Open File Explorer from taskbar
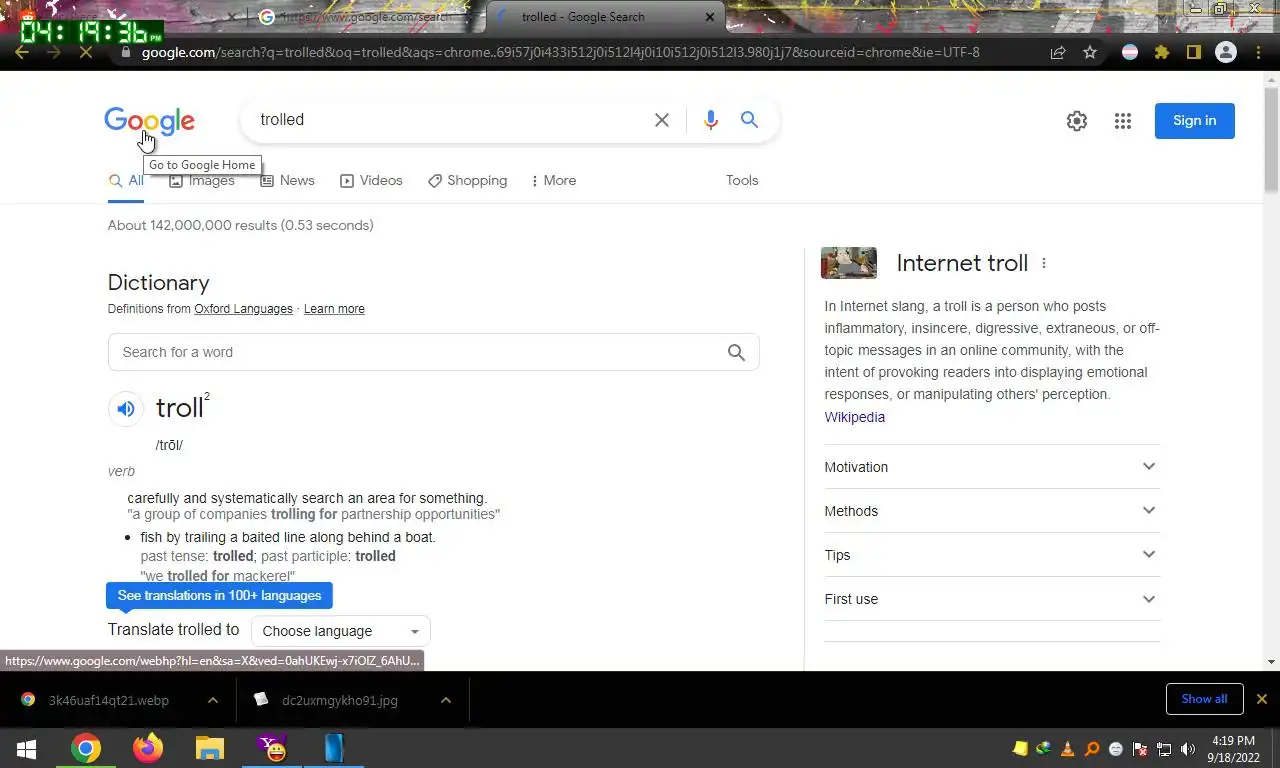Screen dimensions: 1280x768 coord(210,748)
